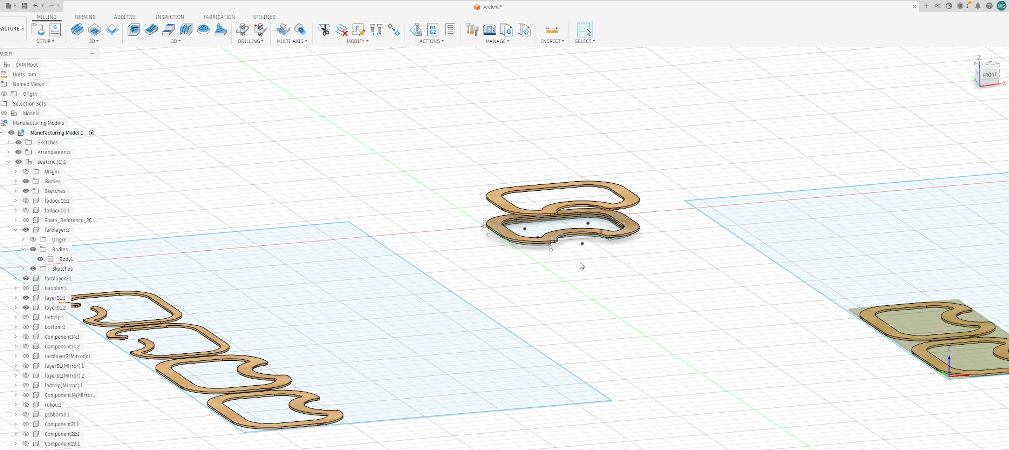The width and height of the screenshot is (1009, 450).
Task: Toggle visibility eye of Sketches folder under Manufacturing Model
Action: [19, 142]
